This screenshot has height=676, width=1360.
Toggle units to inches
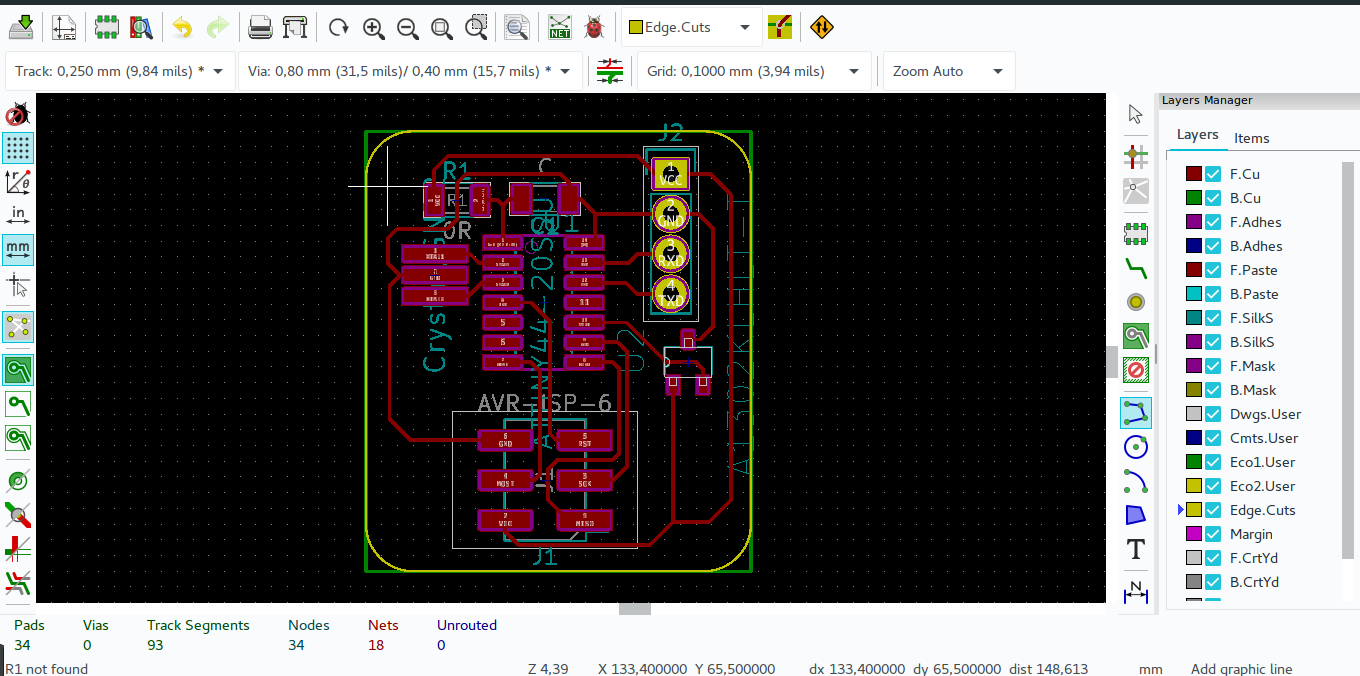coord(18,213)
